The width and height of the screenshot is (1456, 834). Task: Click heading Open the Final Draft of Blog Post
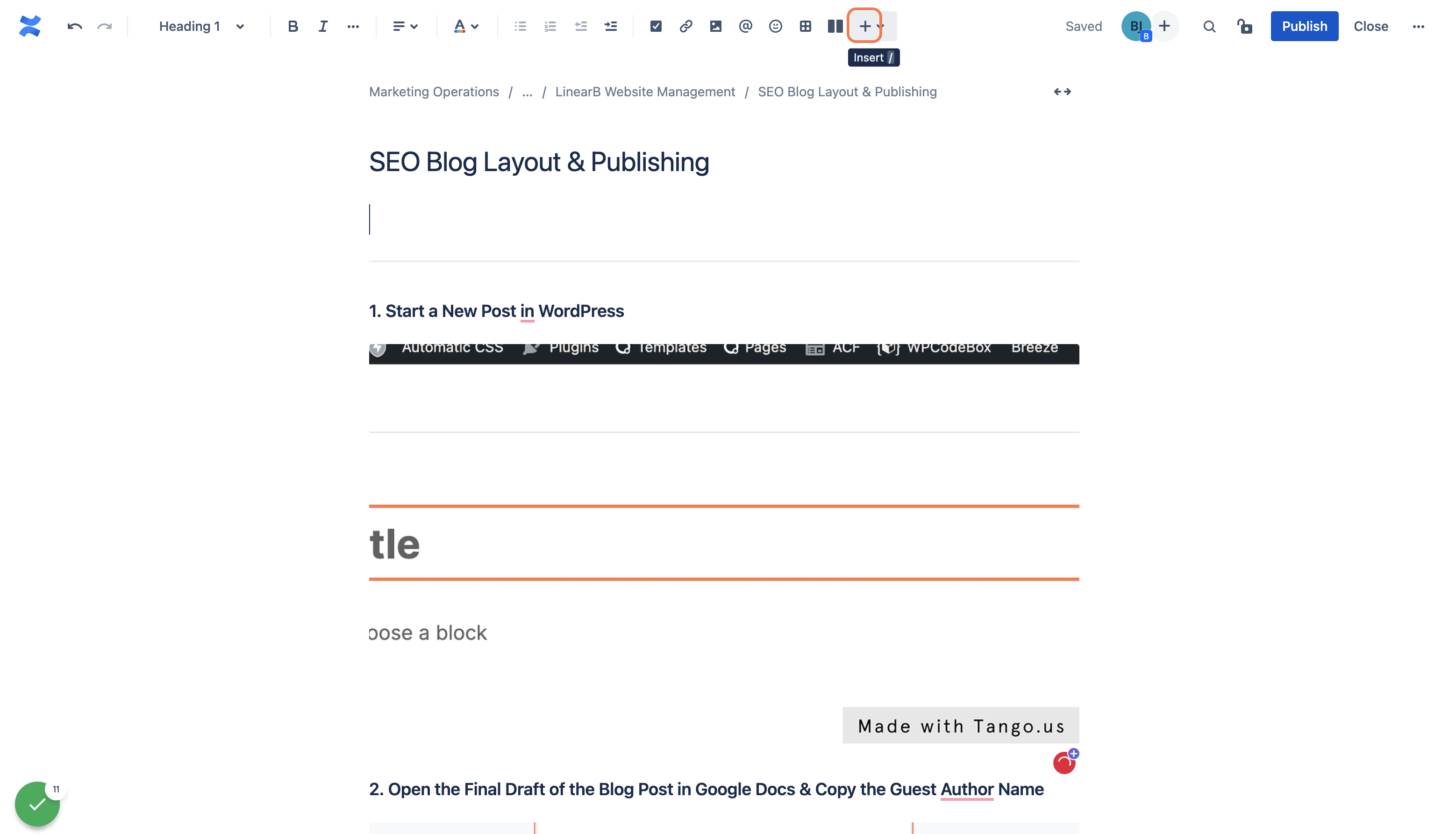707,789
